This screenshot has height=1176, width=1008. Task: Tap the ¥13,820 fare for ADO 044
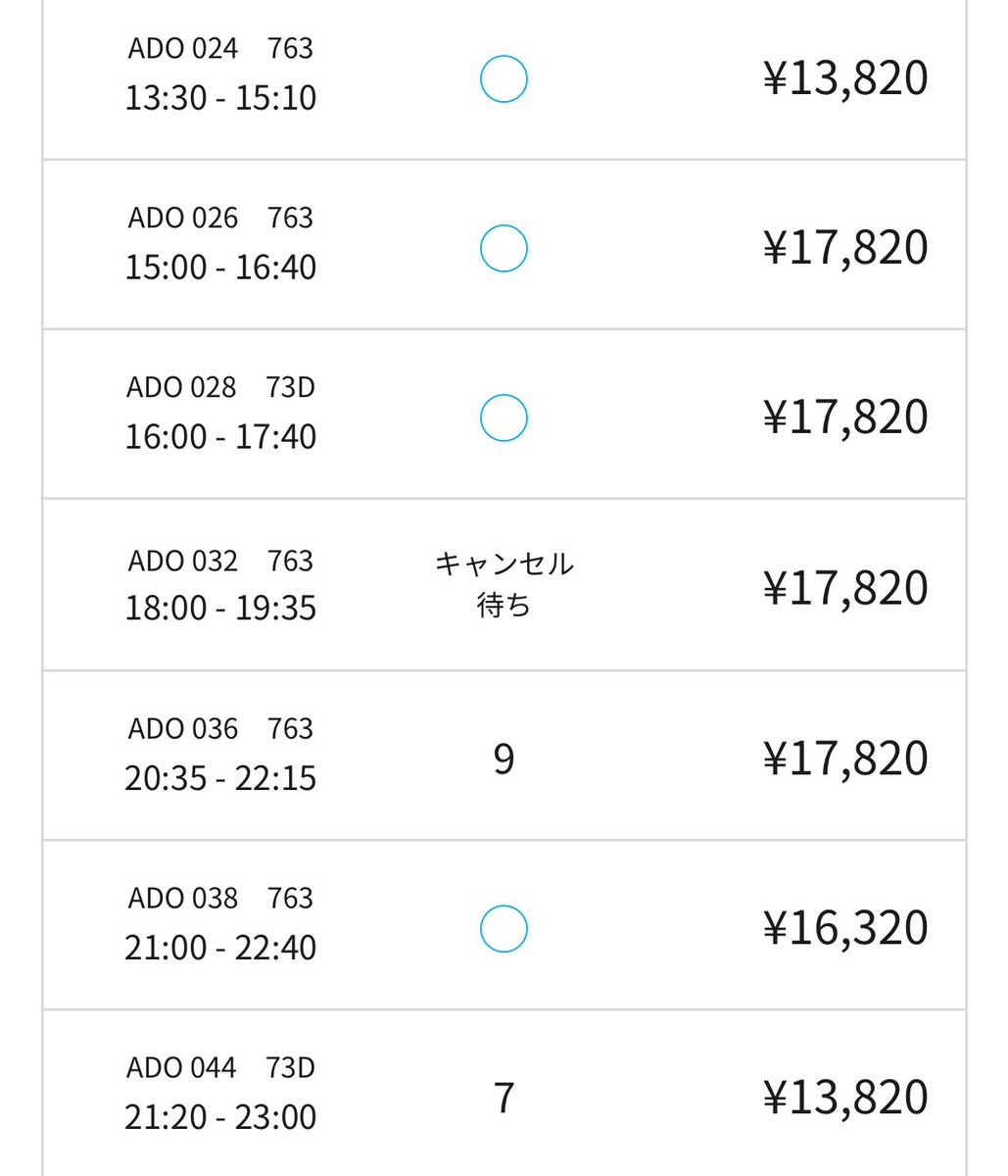pyautogui.click(x=845, y=1097)
